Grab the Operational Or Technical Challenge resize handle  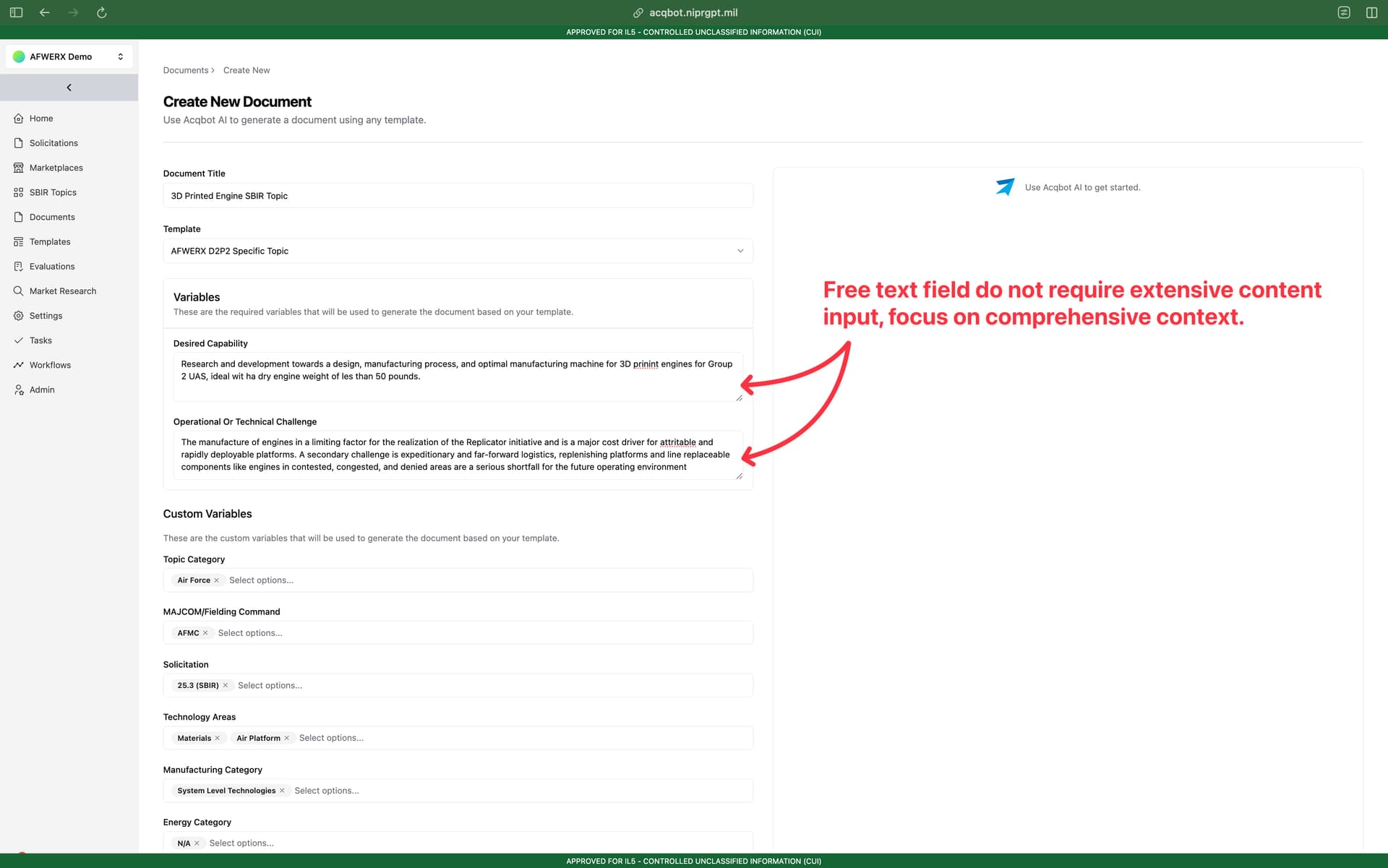pos(739,476)
